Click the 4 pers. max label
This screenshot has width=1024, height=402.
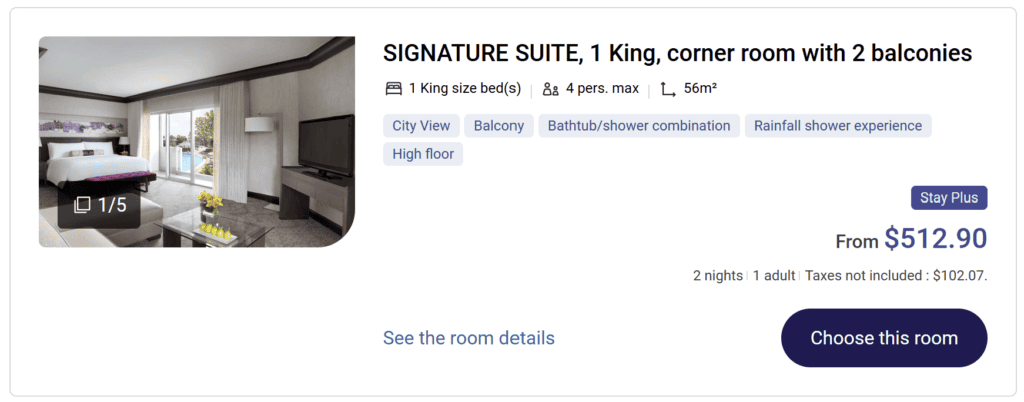tap(602, 89)
